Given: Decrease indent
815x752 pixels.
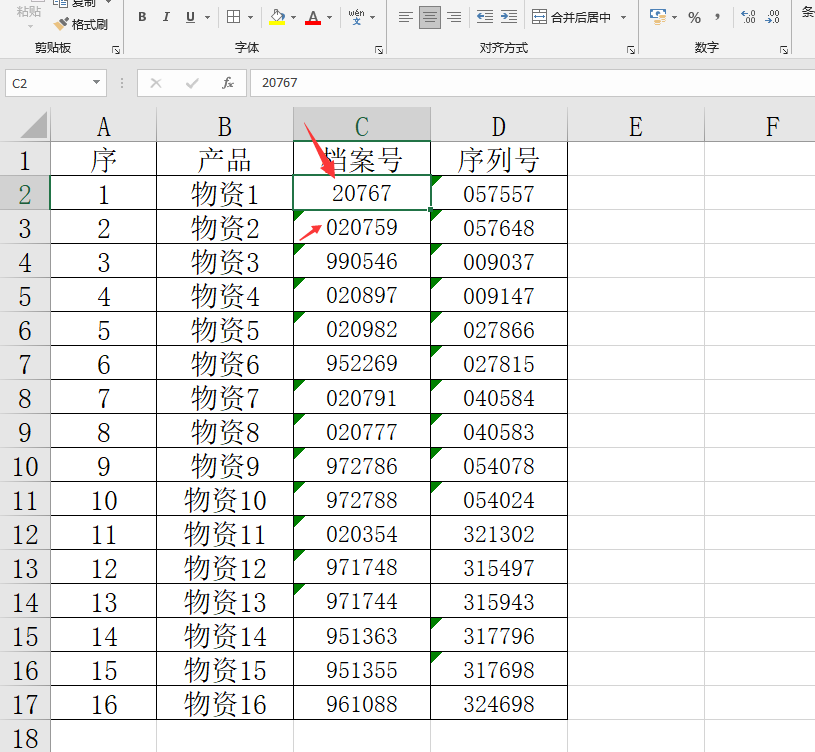Looking at the screenshot, I should point(484,17).
